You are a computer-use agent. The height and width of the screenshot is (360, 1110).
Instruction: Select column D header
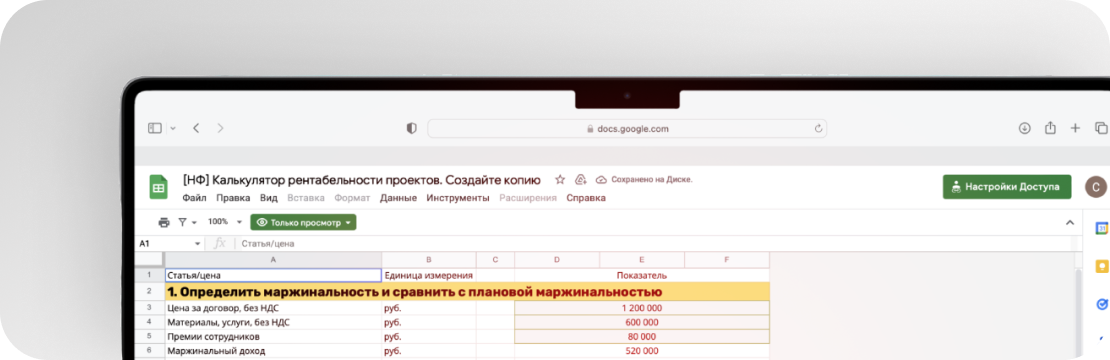pyautogui.click(x=557, y=260)
